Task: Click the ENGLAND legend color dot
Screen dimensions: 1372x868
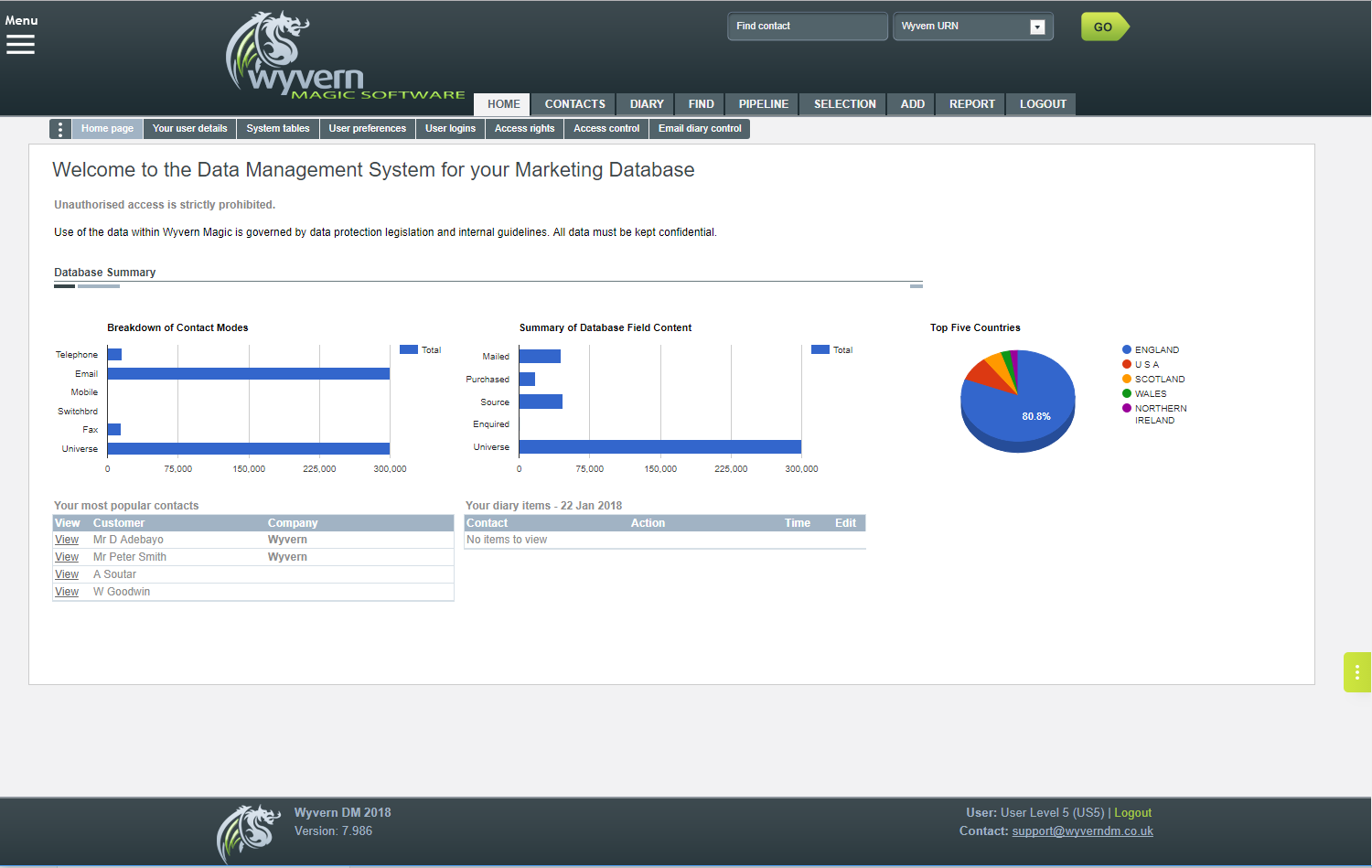Action: tap(1127, 349)
